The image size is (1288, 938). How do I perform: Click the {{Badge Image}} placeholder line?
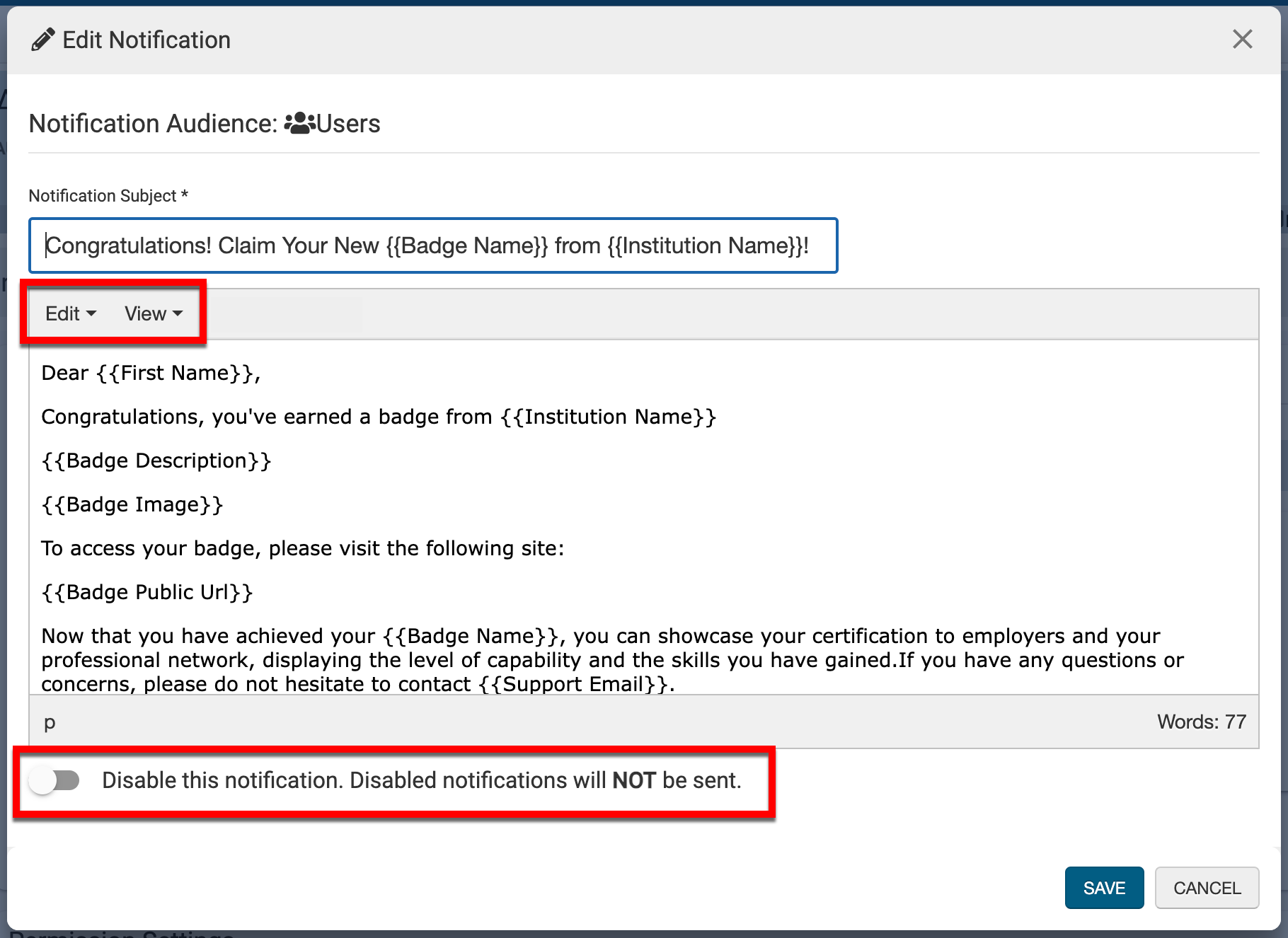132,504
